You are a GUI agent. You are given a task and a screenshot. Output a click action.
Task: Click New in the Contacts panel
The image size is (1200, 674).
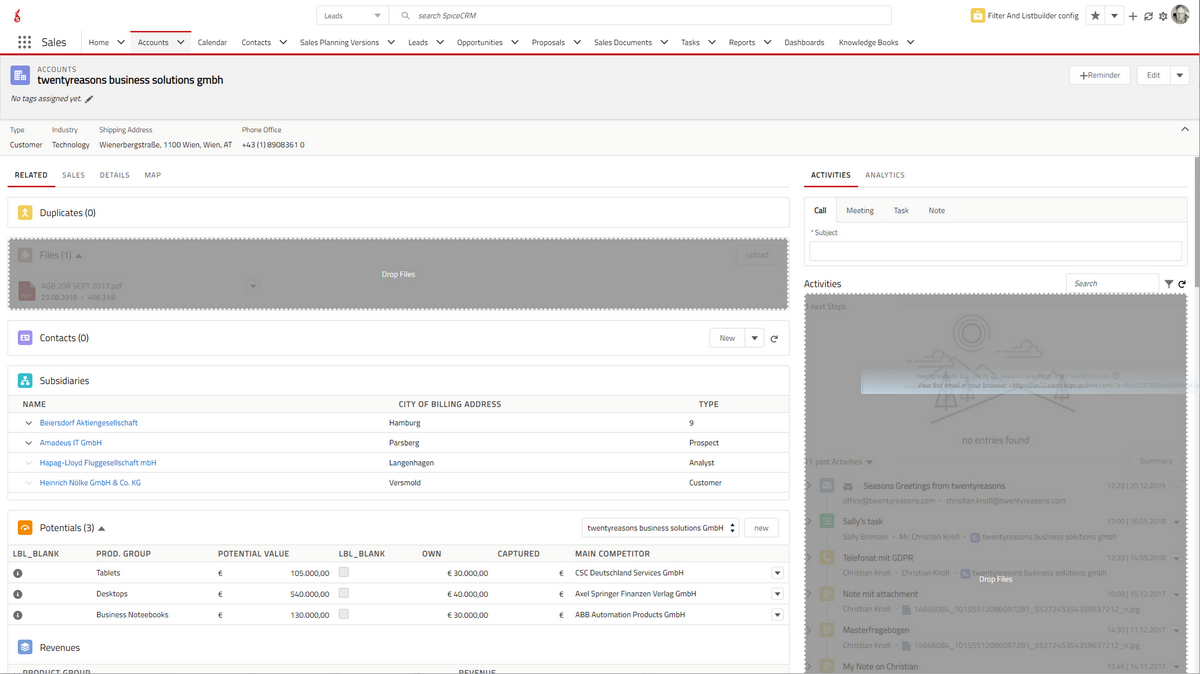pos(727,338)
